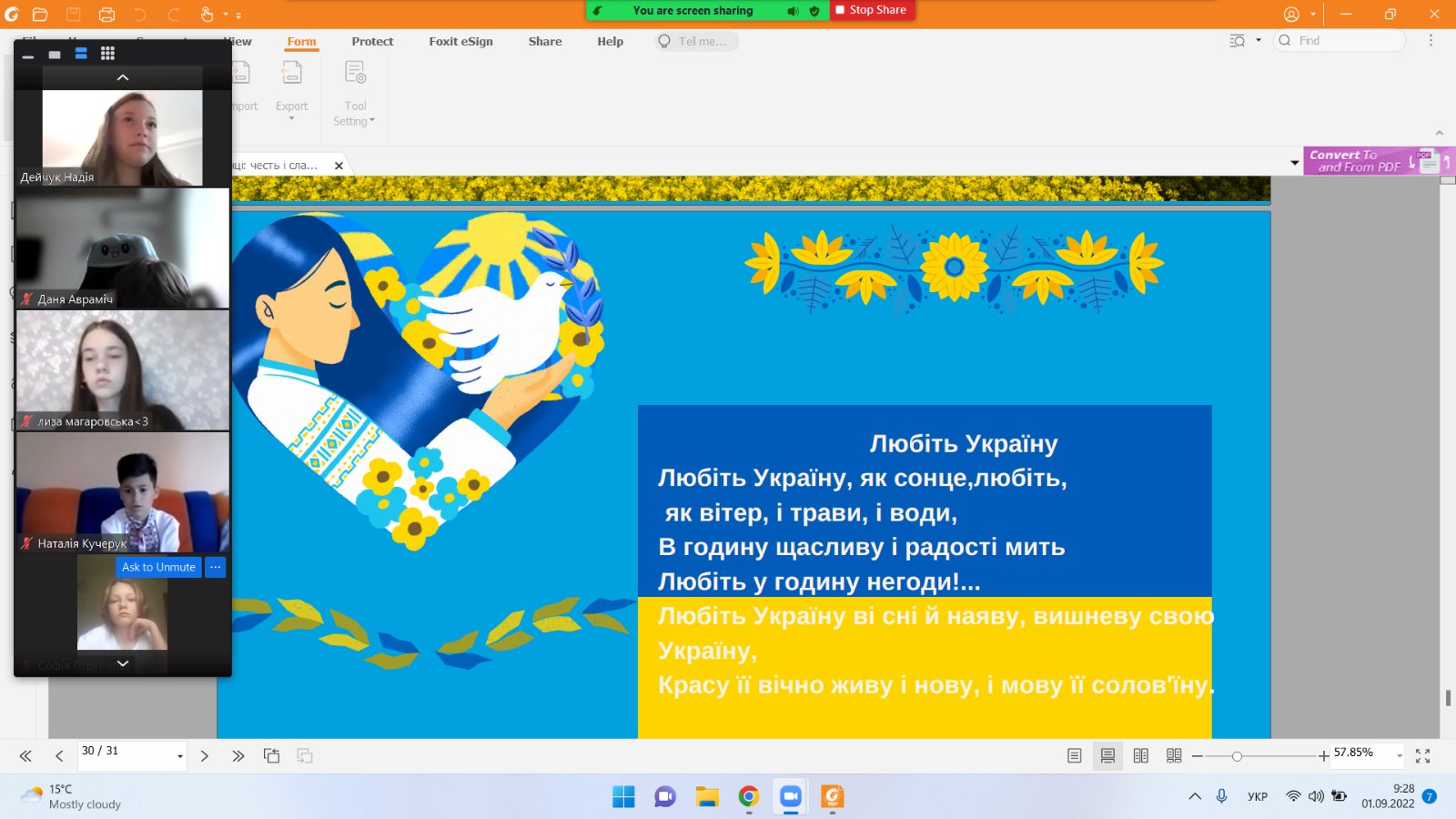
Task: Switch Zoom to gallery grid view
Action: pyautogui.click(x=107, y=54)
